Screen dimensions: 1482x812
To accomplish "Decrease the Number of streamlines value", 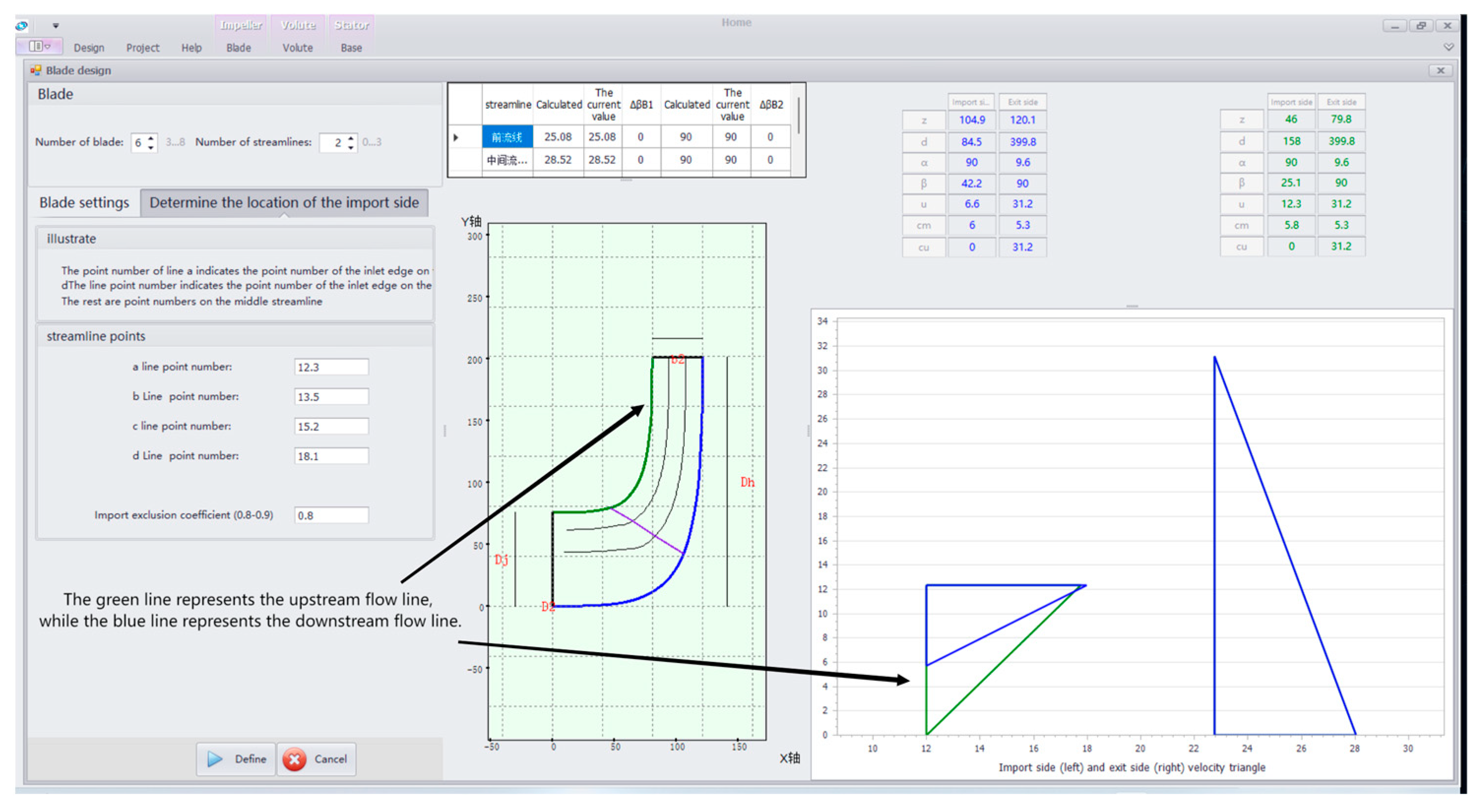I will click(x=351, y=147).
